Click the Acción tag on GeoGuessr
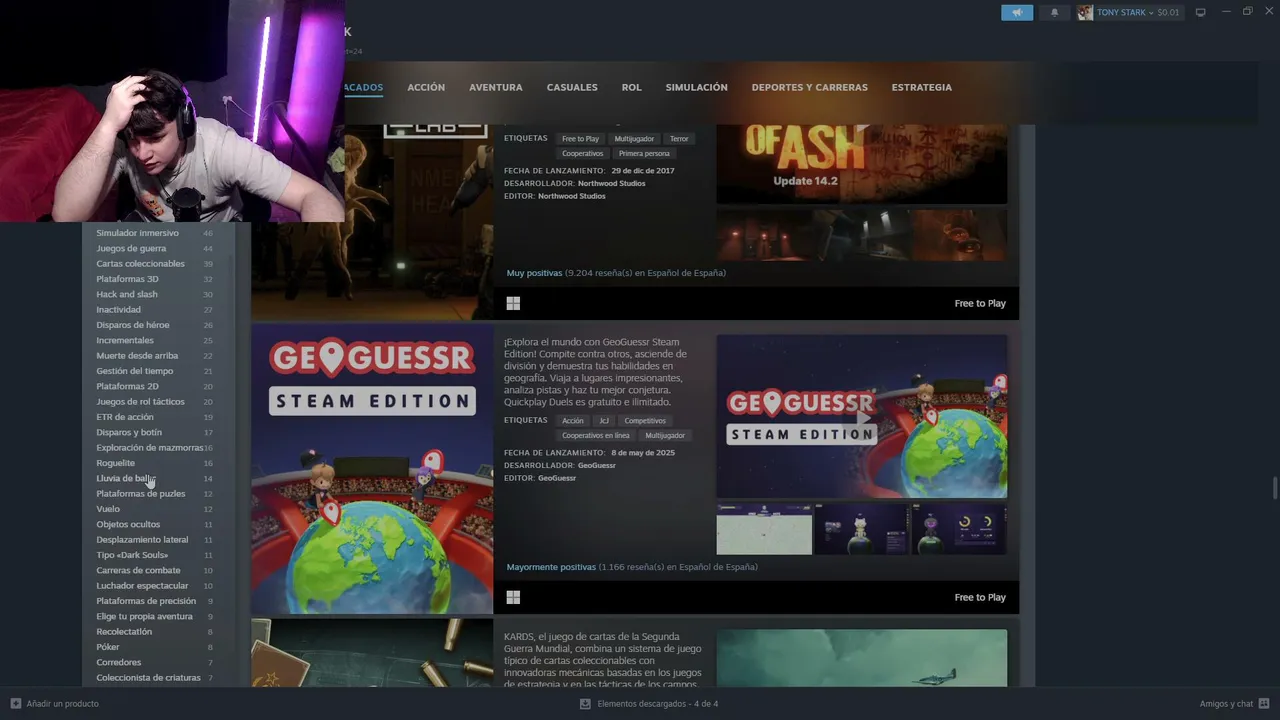The image size is (1280, 720). click(x=573, y=421)
